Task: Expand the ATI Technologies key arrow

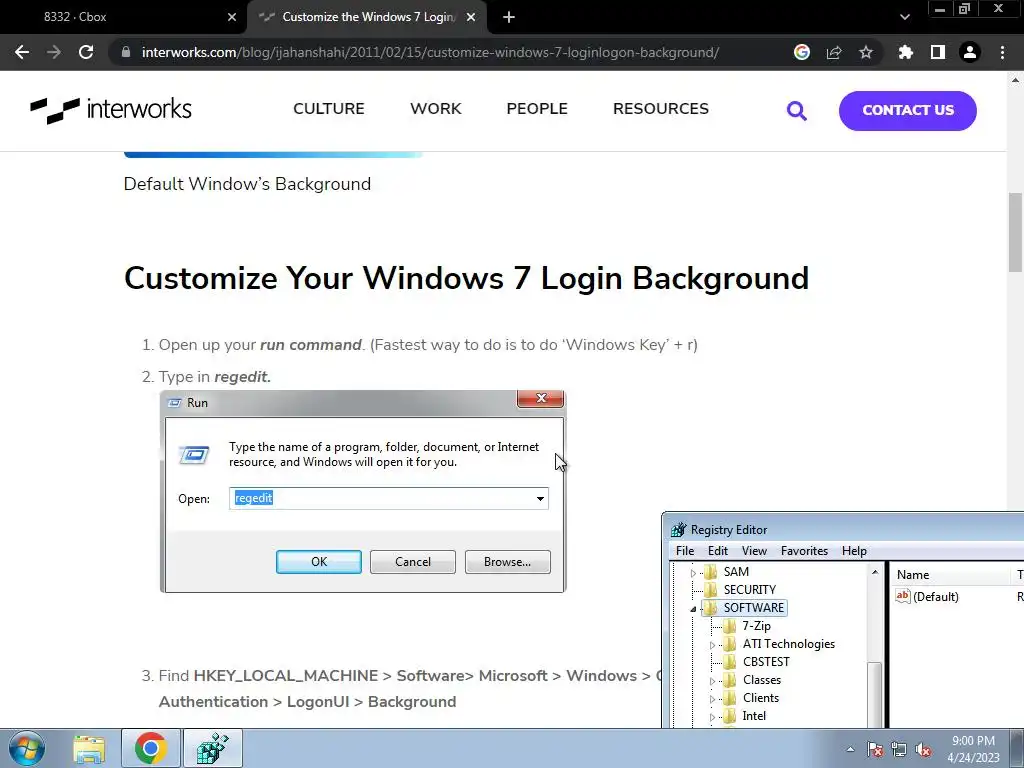Action: 712,645
